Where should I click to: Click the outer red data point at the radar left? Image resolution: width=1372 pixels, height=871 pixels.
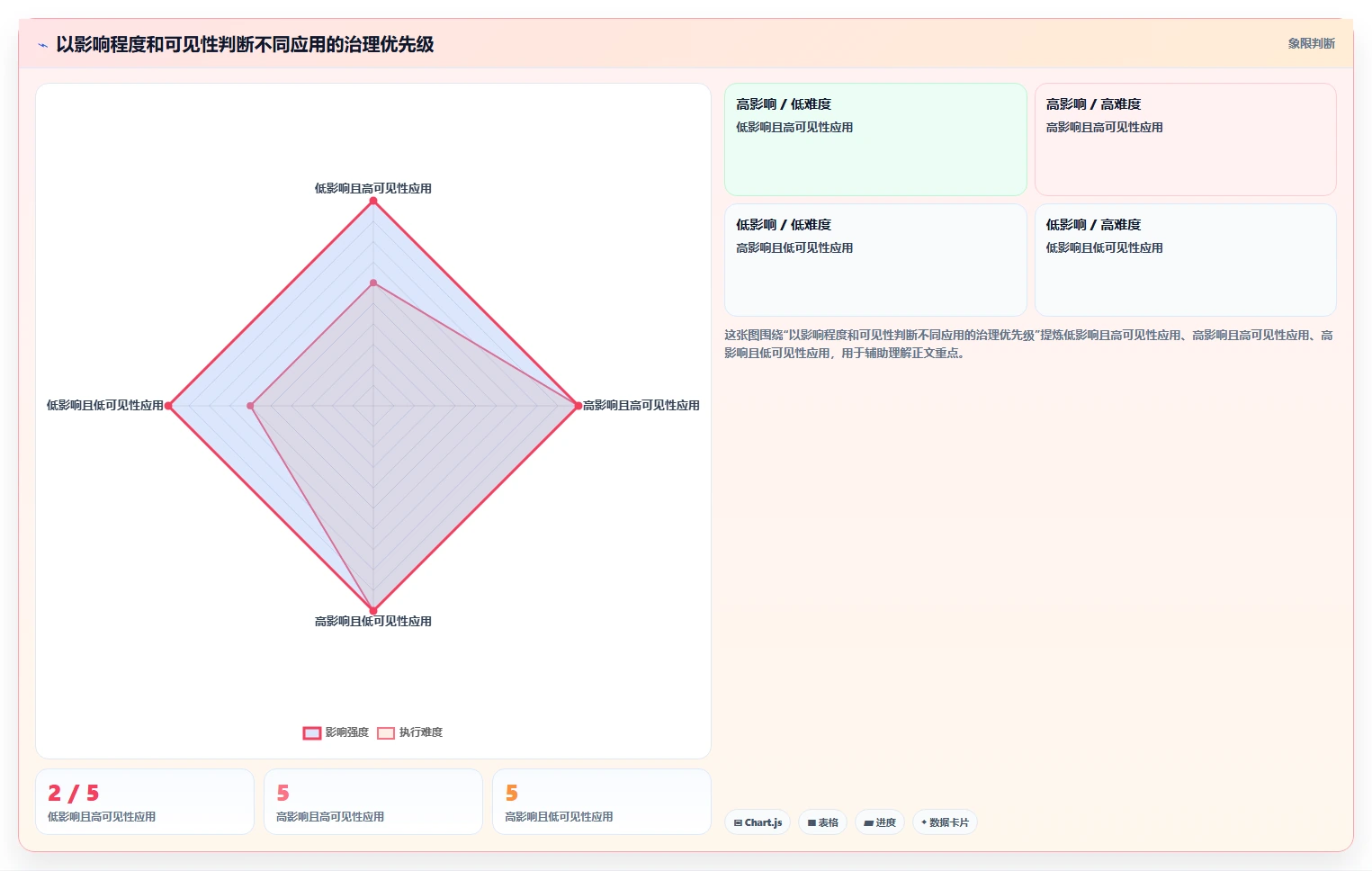click(168, 406)
